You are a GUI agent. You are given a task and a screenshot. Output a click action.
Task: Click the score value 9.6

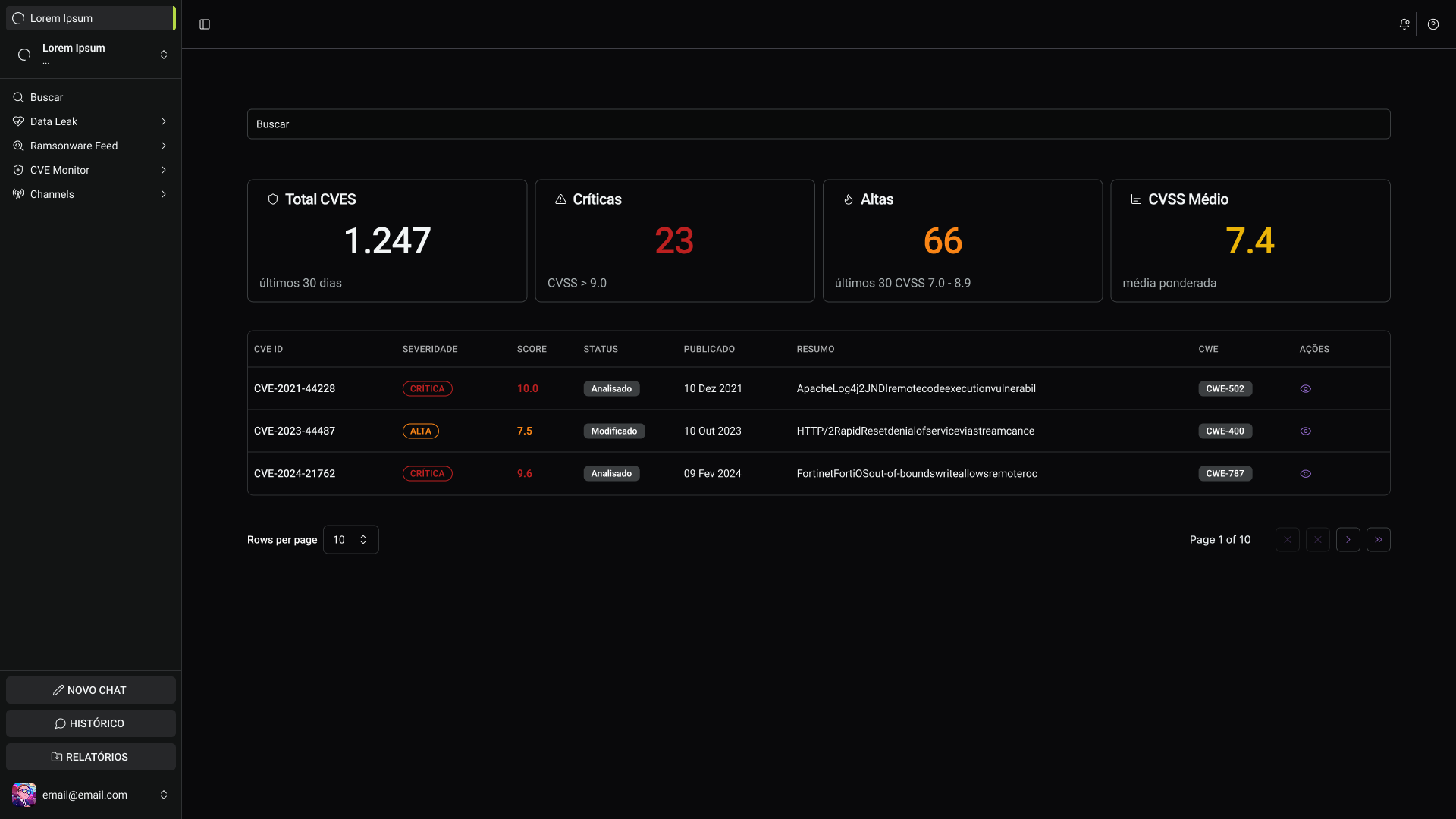coord(524,473)
